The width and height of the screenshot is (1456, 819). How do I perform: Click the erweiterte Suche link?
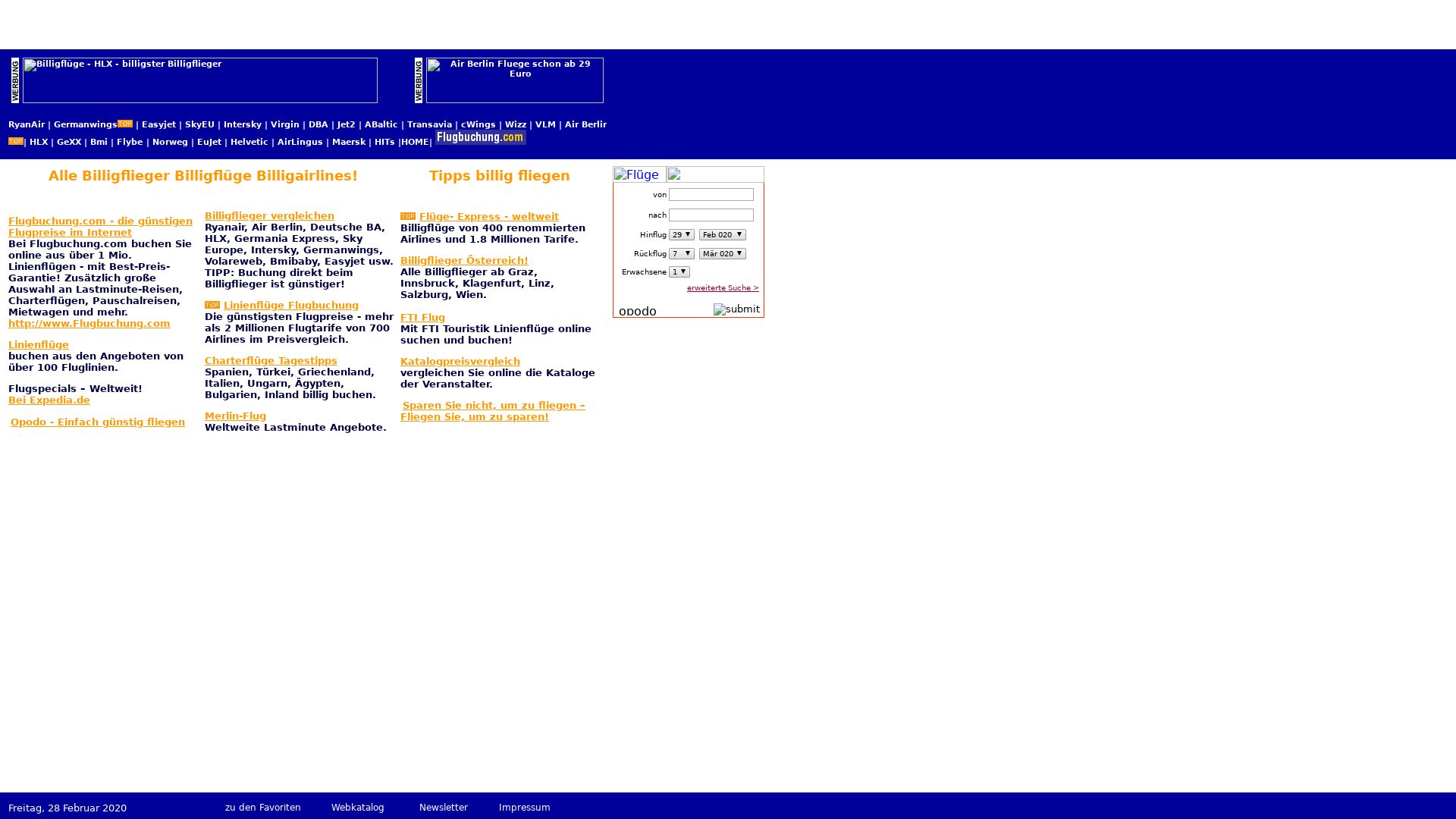coord(722,287)
